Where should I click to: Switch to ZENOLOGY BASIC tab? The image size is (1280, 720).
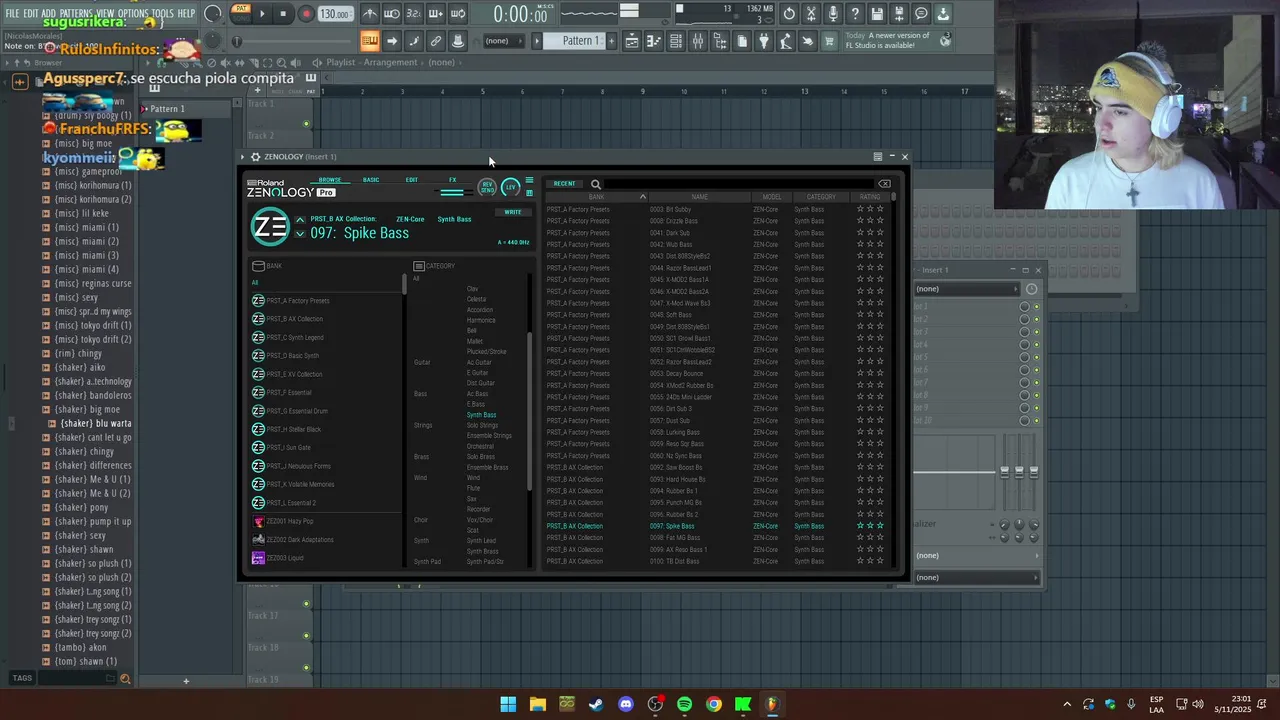pyautogui.click(x=371, y=180)
